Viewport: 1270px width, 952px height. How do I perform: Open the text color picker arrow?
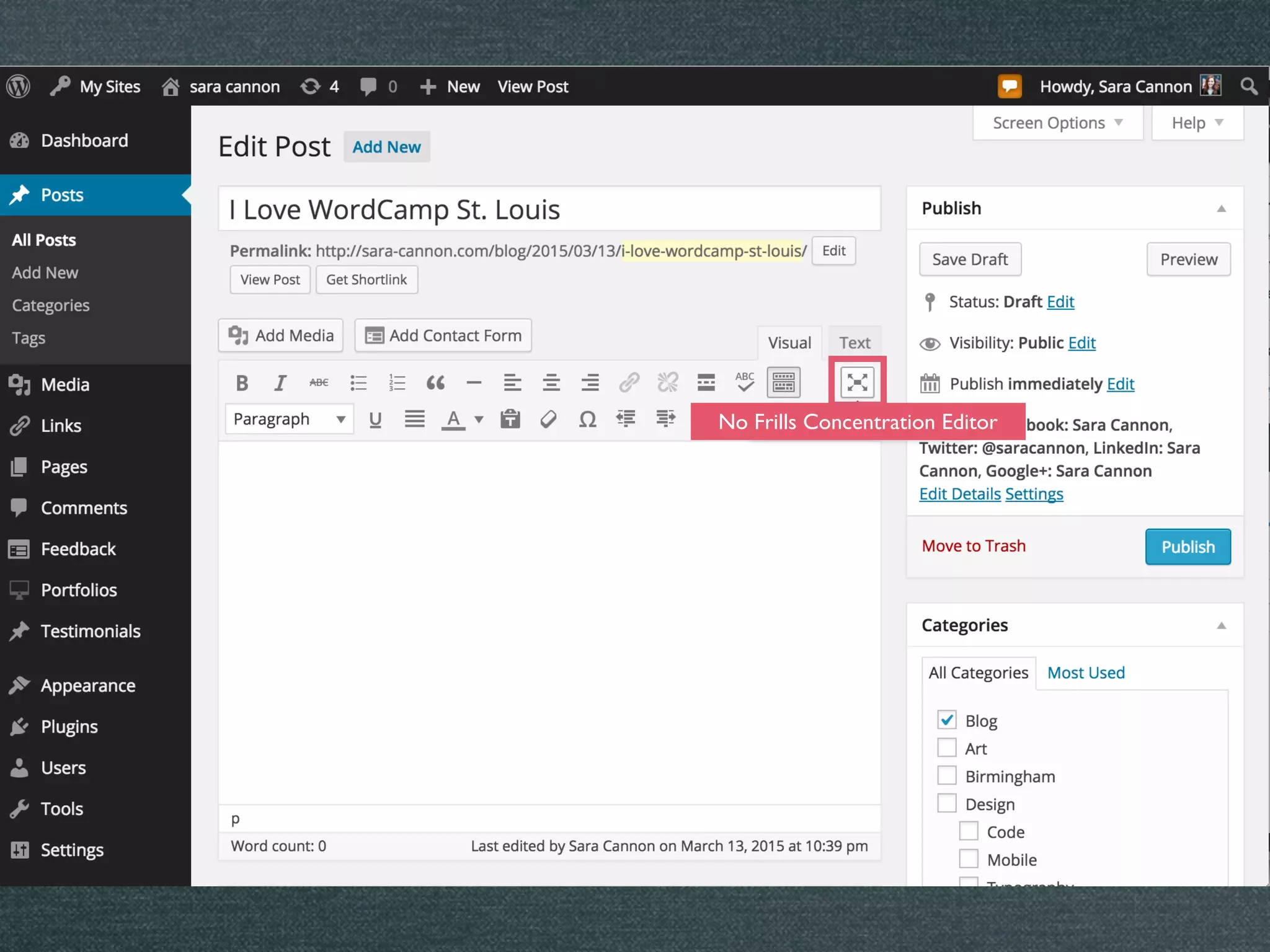(479, 420)
